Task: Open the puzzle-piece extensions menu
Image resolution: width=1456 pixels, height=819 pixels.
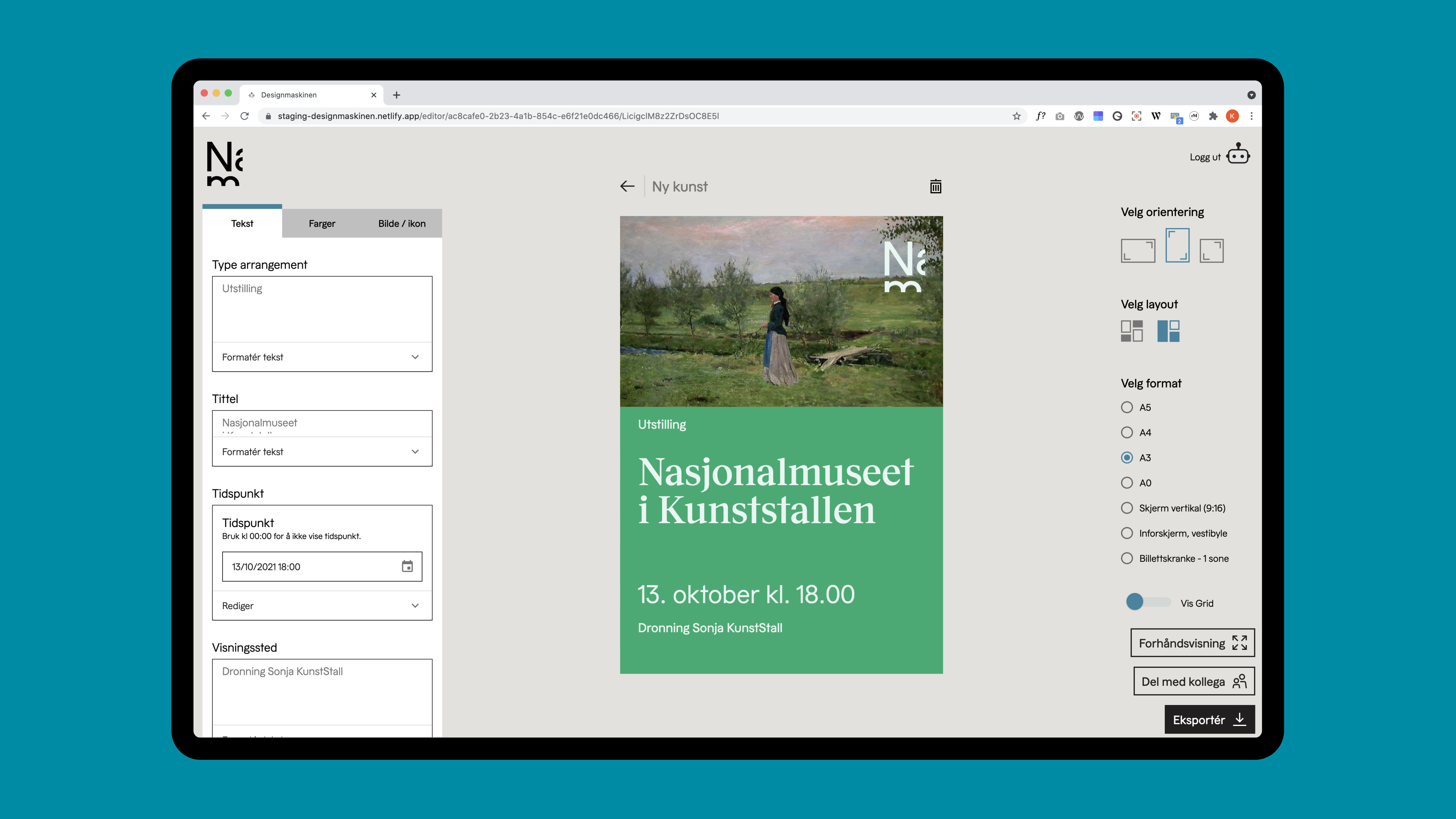Action: tap(1213, 116)
